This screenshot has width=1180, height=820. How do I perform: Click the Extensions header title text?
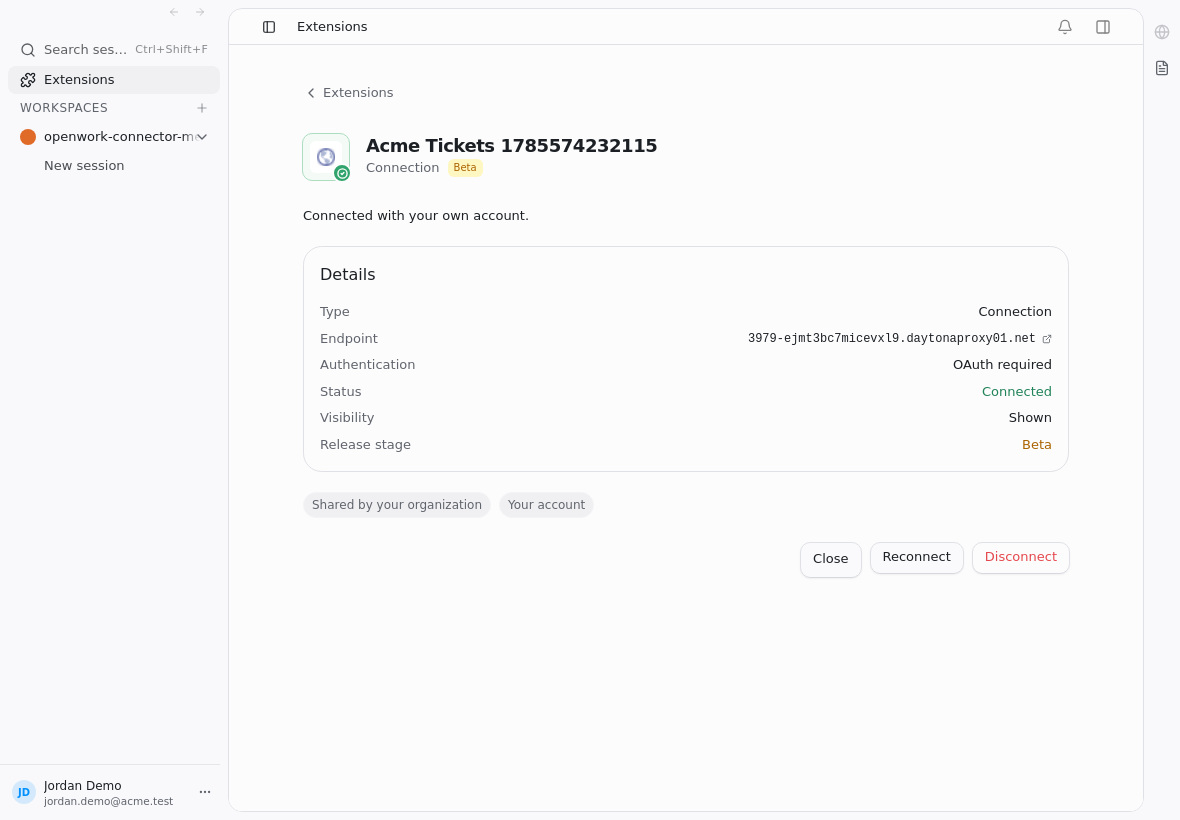coord(332,27)
